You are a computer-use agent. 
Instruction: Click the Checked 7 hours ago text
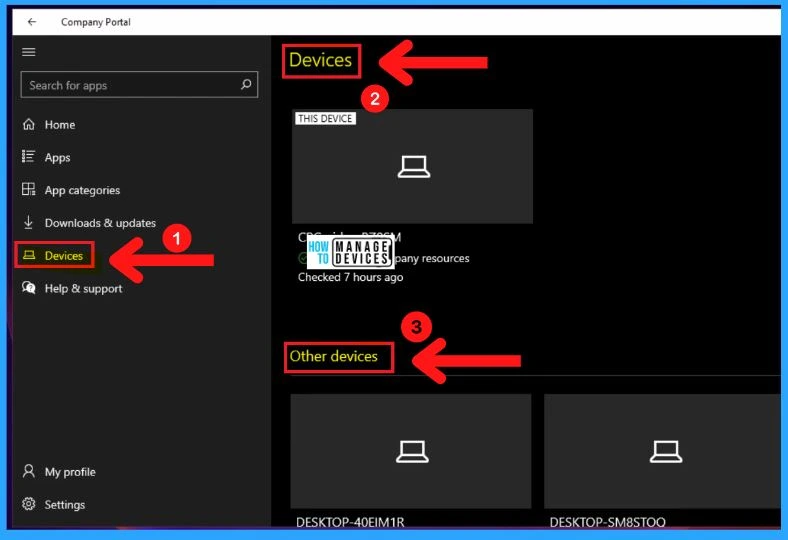tap(350, 277)
